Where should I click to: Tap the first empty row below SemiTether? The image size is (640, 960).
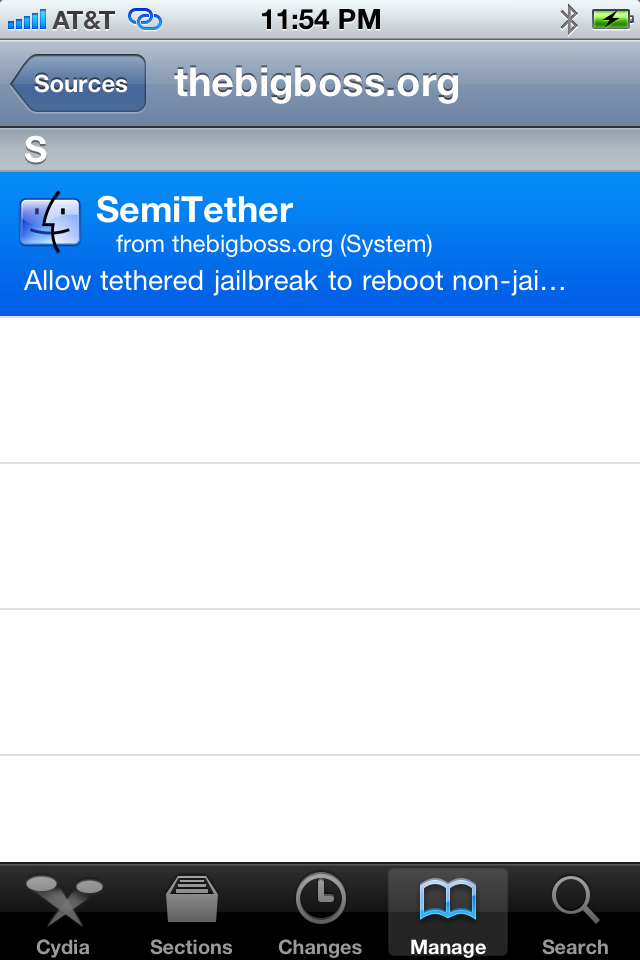tap(320, 390)
